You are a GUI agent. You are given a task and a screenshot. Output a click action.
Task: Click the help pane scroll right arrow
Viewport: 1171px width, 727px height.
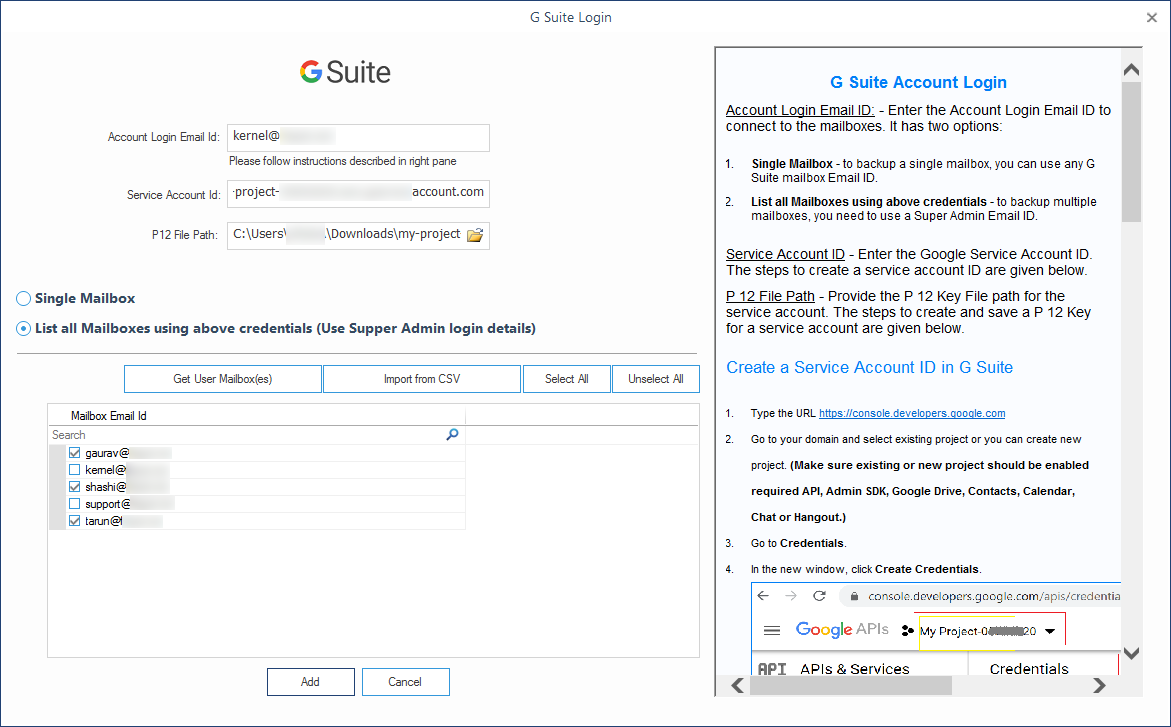click(x=1099, y=685)
